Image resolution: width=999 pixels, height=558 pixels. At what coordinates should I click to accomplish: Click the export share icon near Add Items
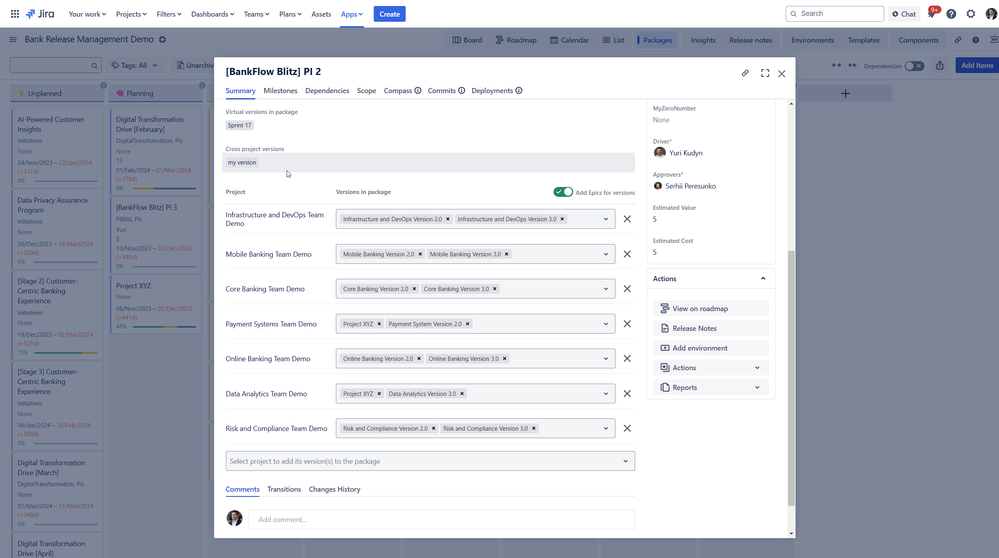[940, 66]
